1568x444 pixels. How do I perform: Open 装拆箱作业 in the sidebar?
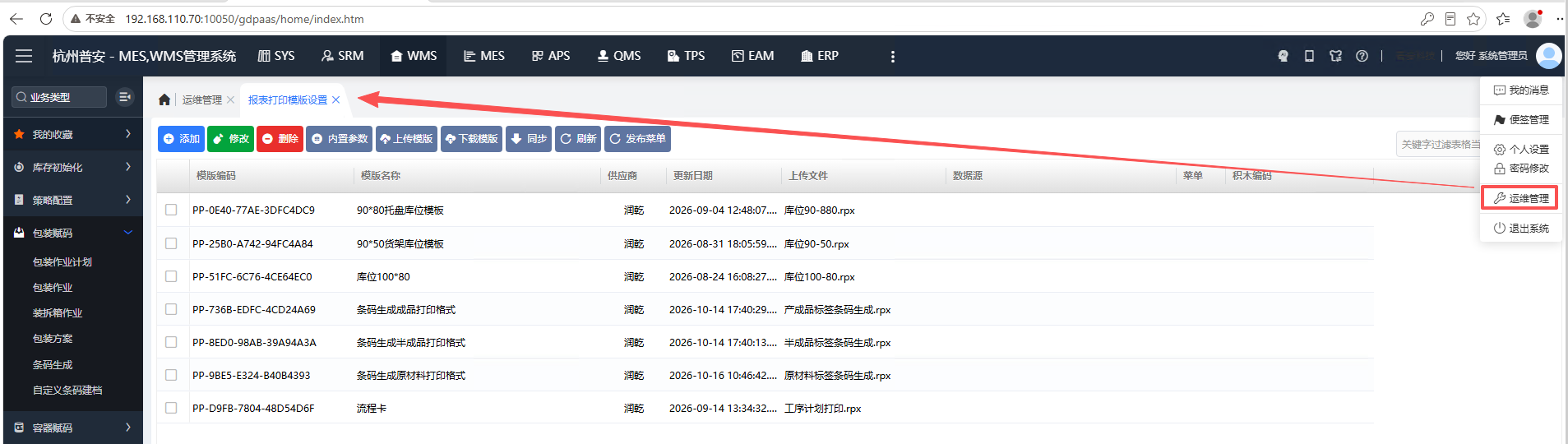58,313
